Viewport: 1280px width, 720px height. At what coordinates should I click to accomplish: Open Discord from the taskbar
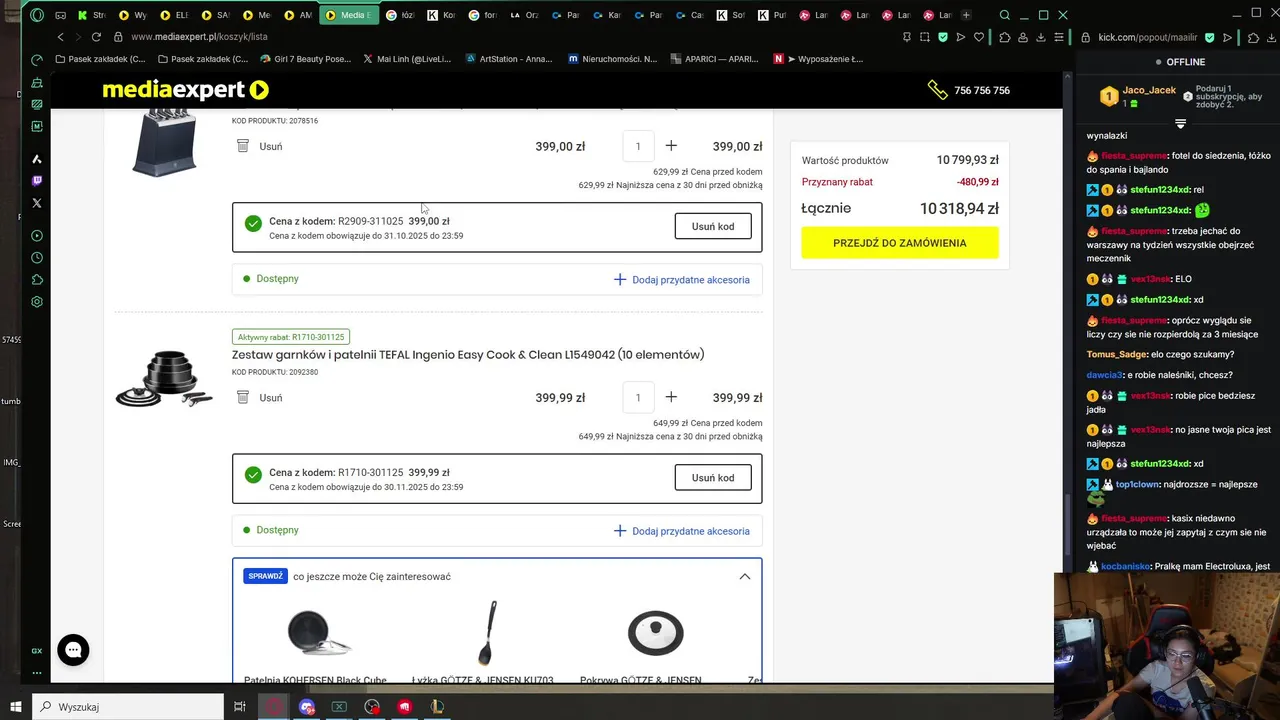click(307, 707)
